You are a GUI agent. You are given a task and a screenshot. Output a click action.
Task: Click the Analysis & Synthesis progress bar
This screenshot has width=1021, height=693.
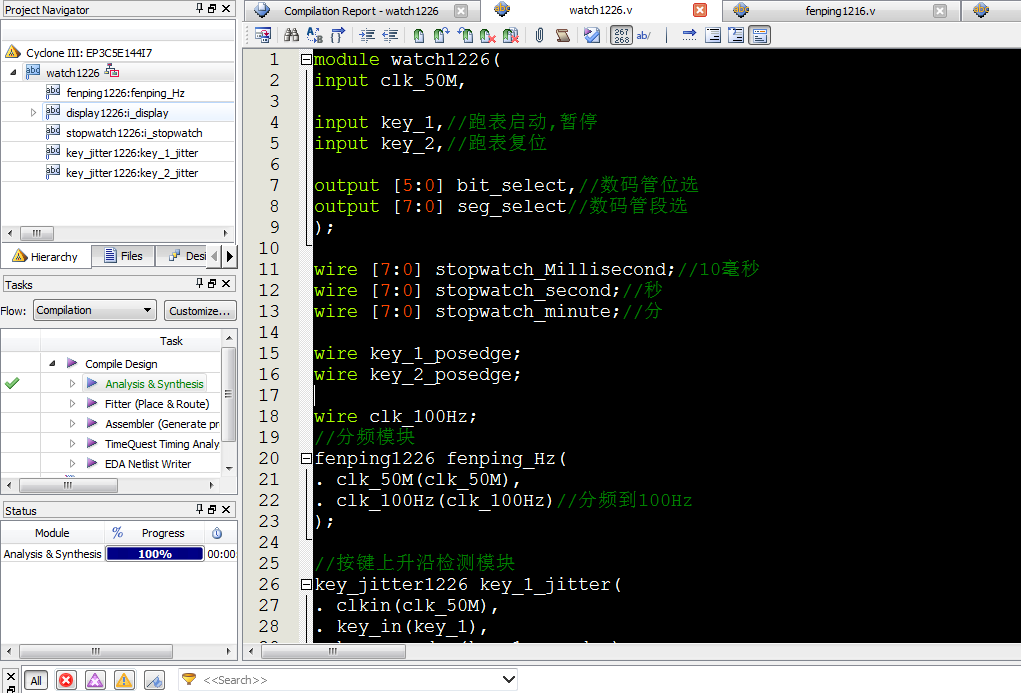[154, 554]
